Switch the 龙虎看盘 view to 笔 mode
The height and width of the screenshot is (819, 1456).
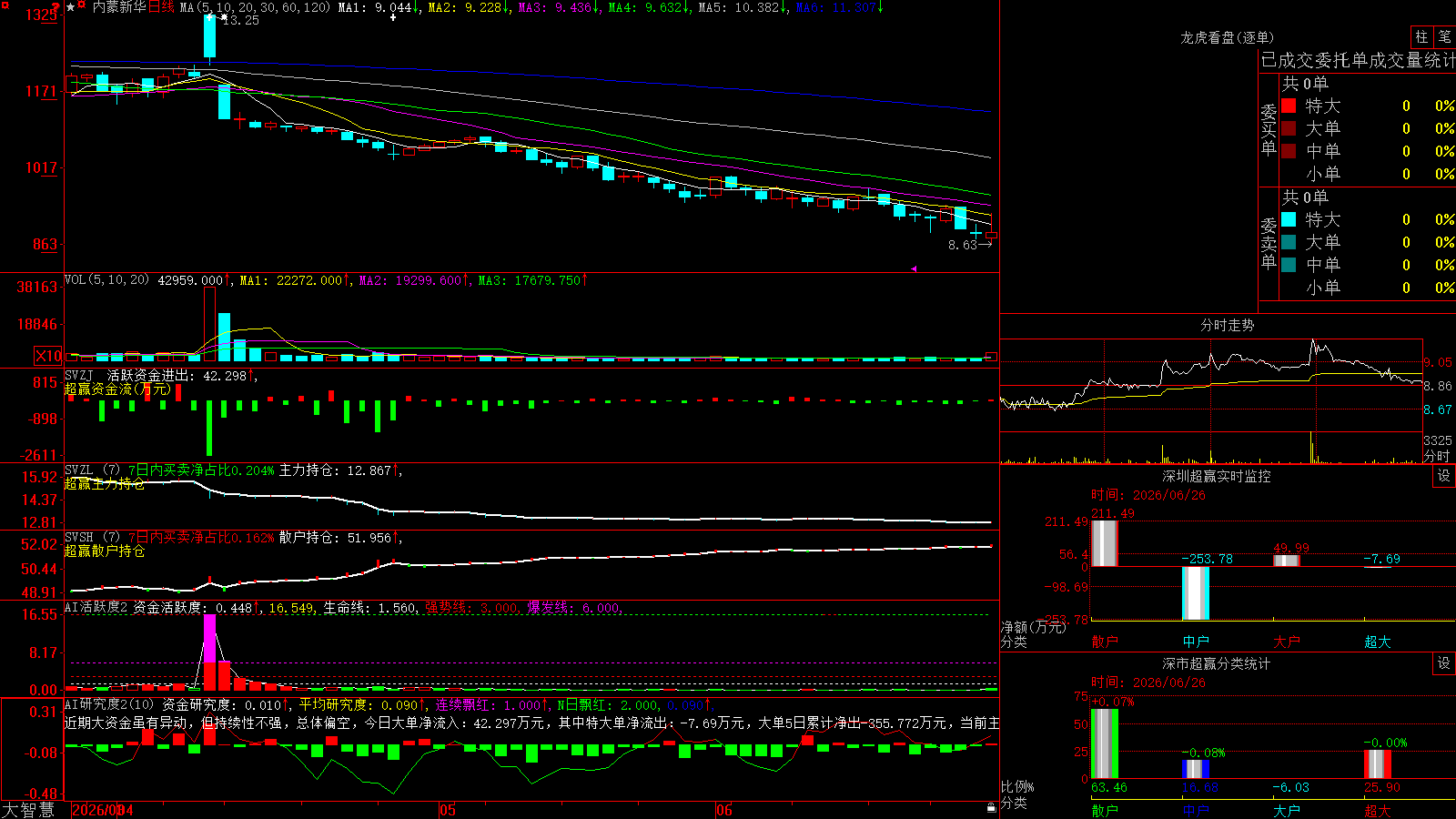pos(1444,36)
